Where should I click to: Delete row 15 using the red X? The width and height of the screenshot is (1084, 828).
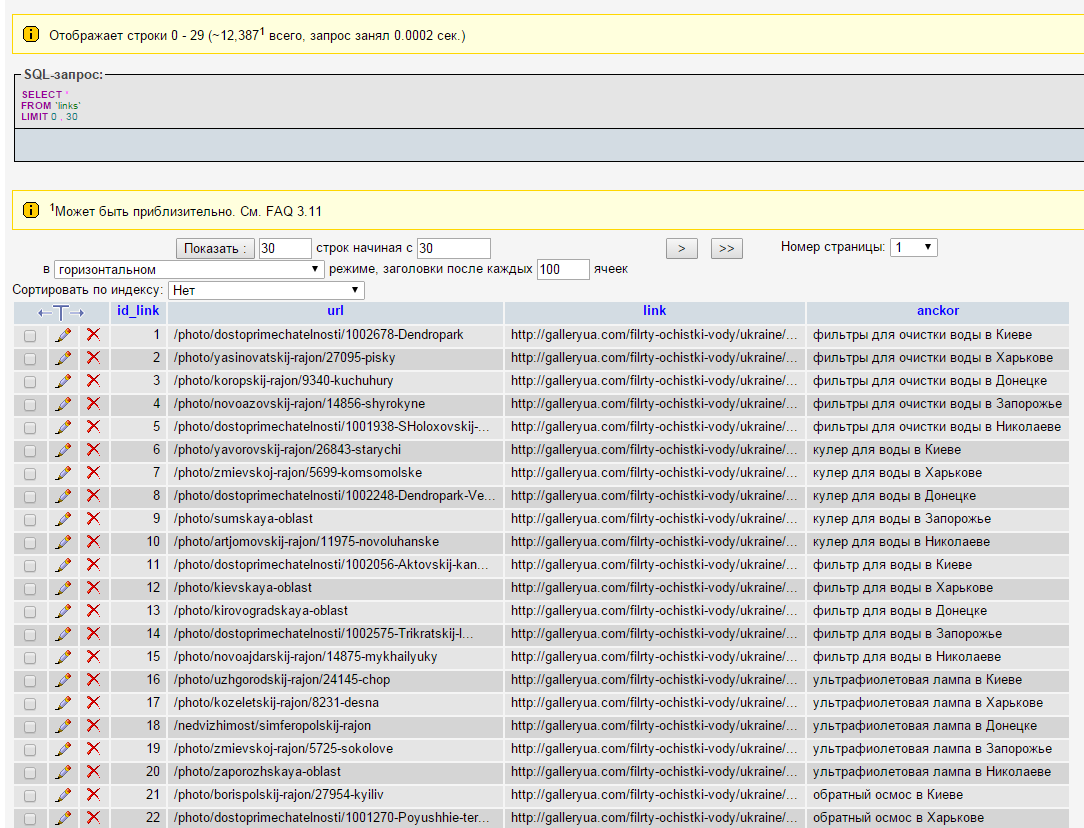(93, 657)
